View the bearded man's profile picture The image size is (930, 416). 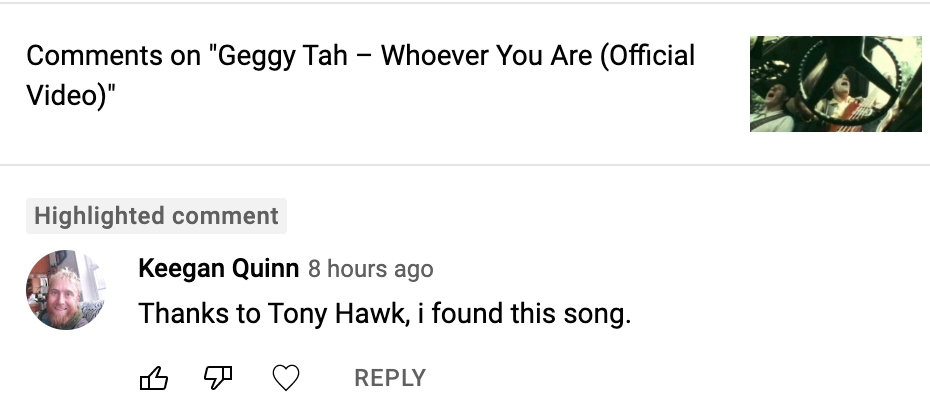click(66, 290)
